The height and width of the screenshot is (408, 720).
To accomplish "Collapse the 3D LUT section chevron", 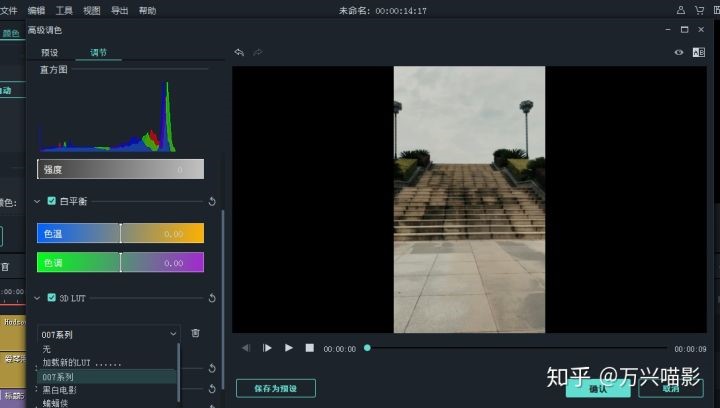I will pyautogui.click(x=37, y=298).
